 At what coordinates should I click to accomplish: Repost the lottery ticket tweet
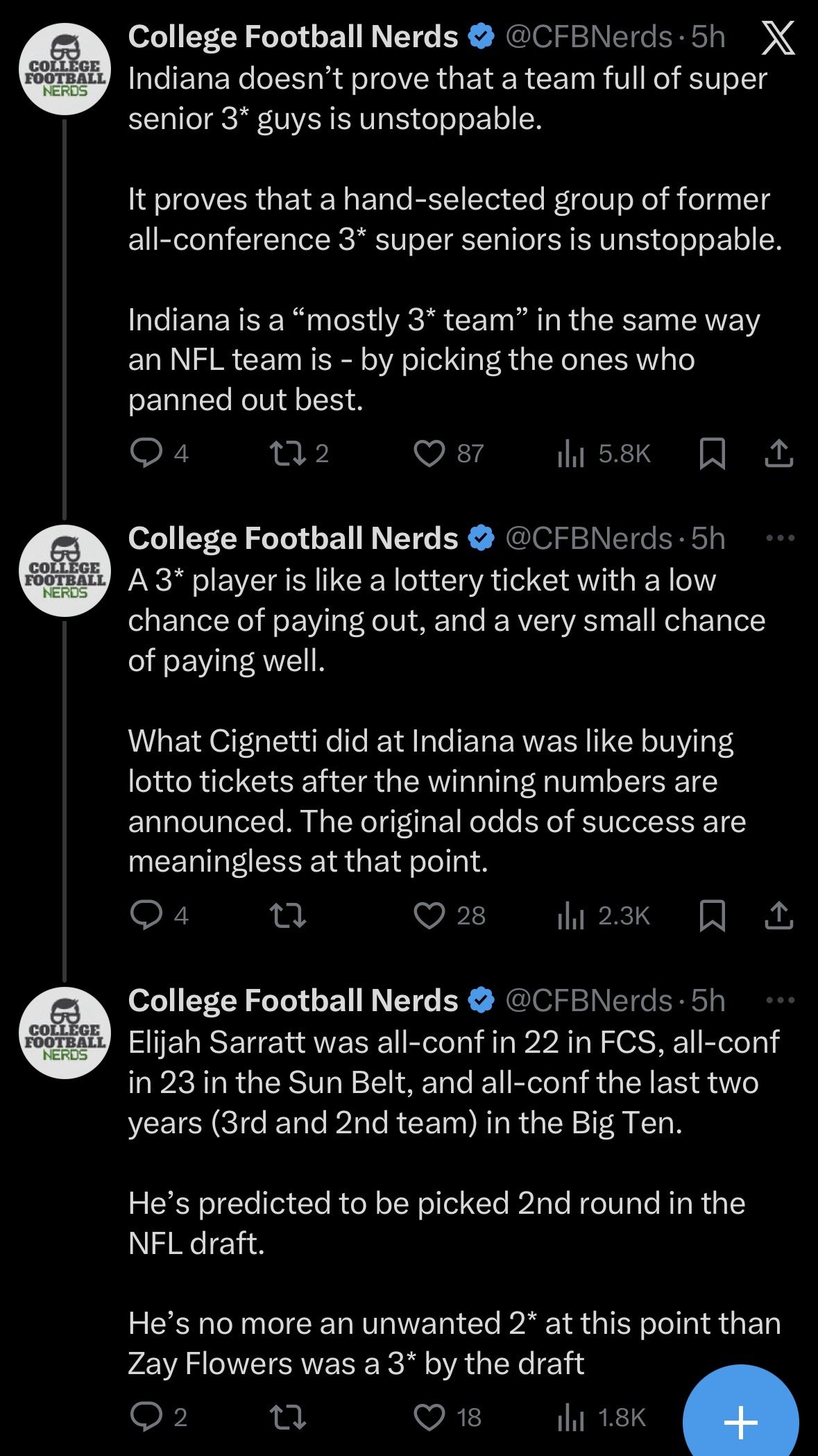coord(287,915)
